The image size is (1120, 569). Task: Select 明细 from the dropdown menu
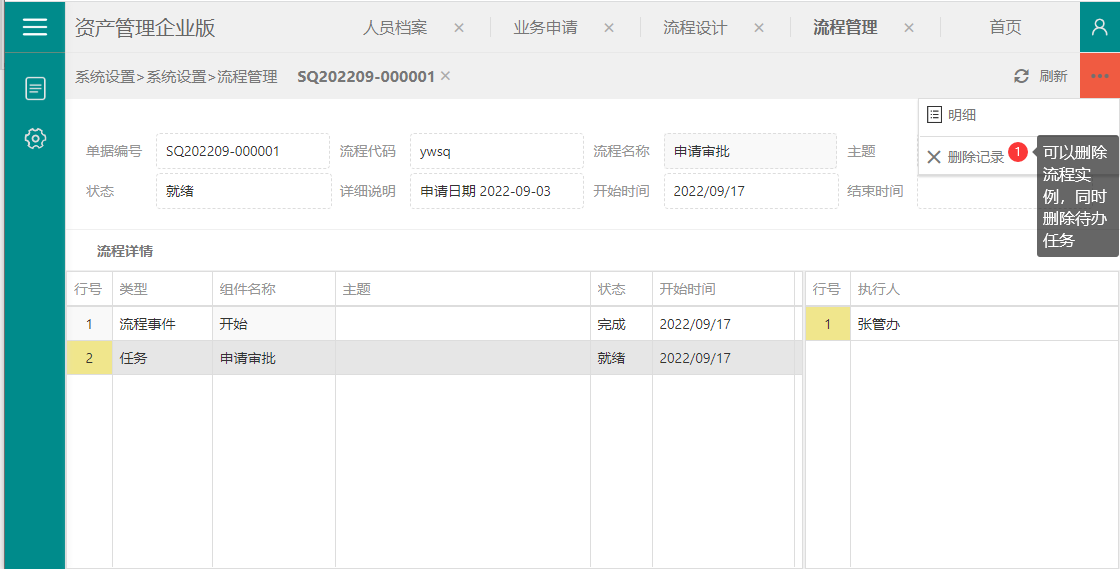(961, 115)
